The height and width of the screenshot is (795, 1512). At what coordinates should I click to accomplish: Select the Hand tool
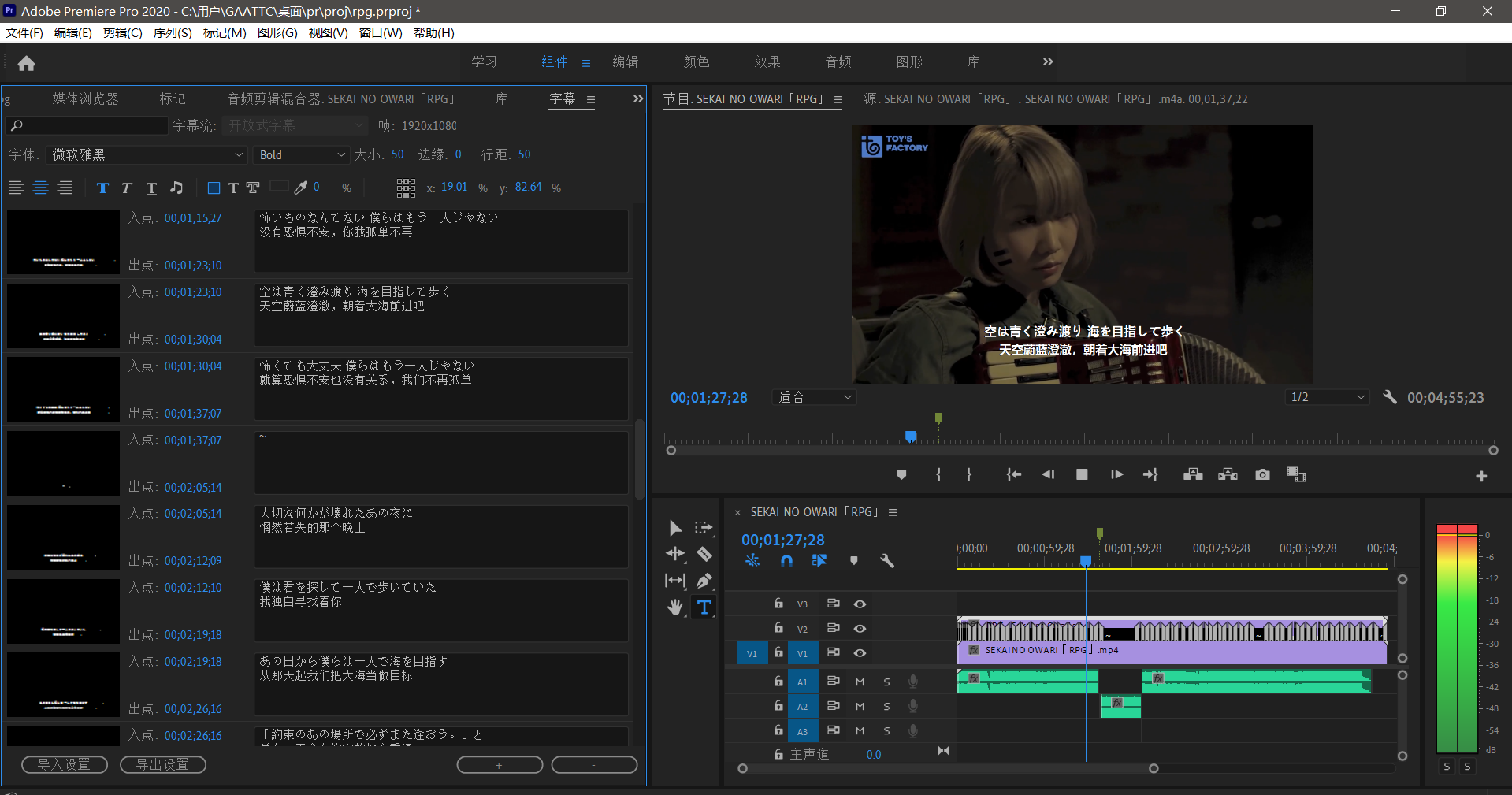(675, 607)
